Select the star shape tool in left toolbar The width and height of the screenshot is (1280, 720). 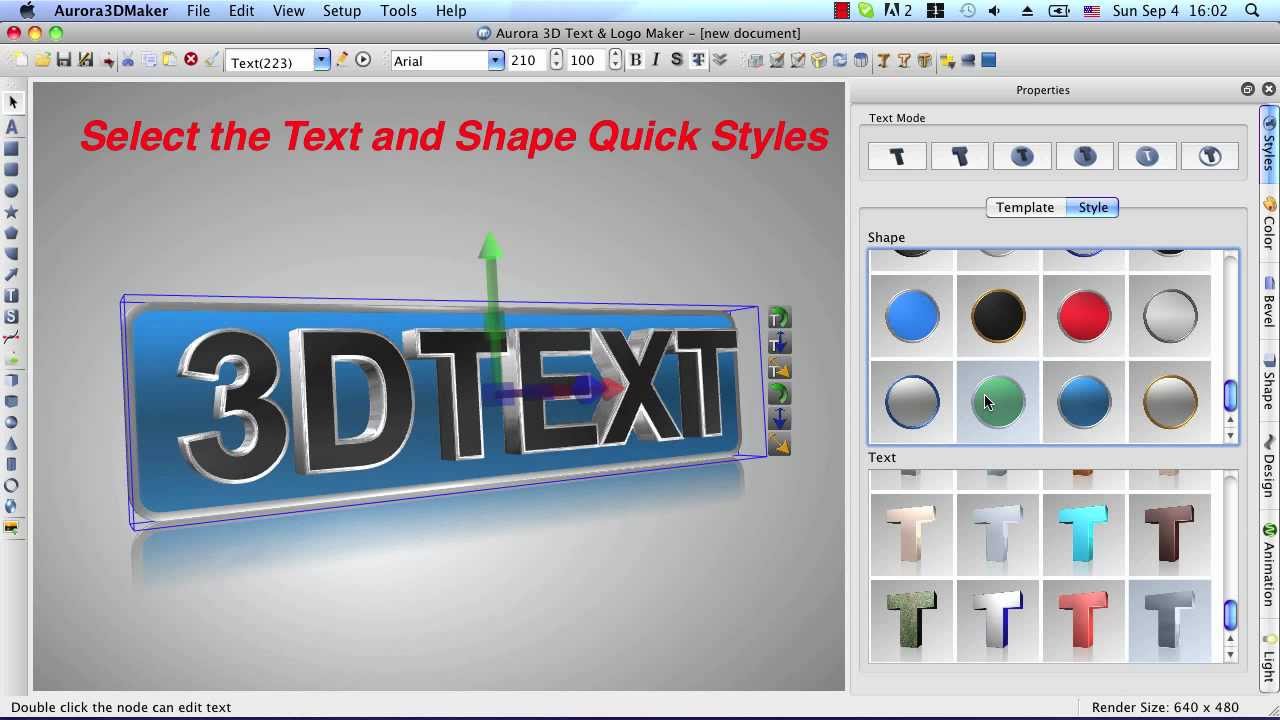12,212
